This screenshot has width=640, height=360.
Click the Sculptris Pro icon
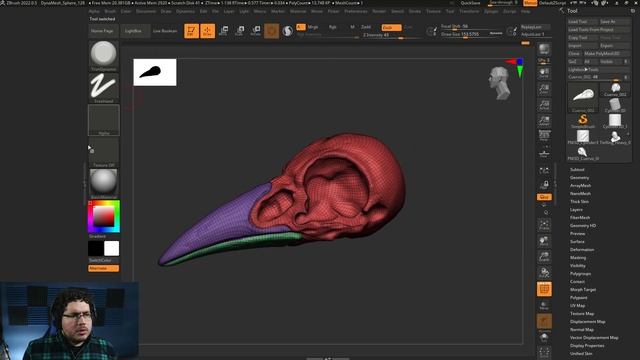[288, 31]
